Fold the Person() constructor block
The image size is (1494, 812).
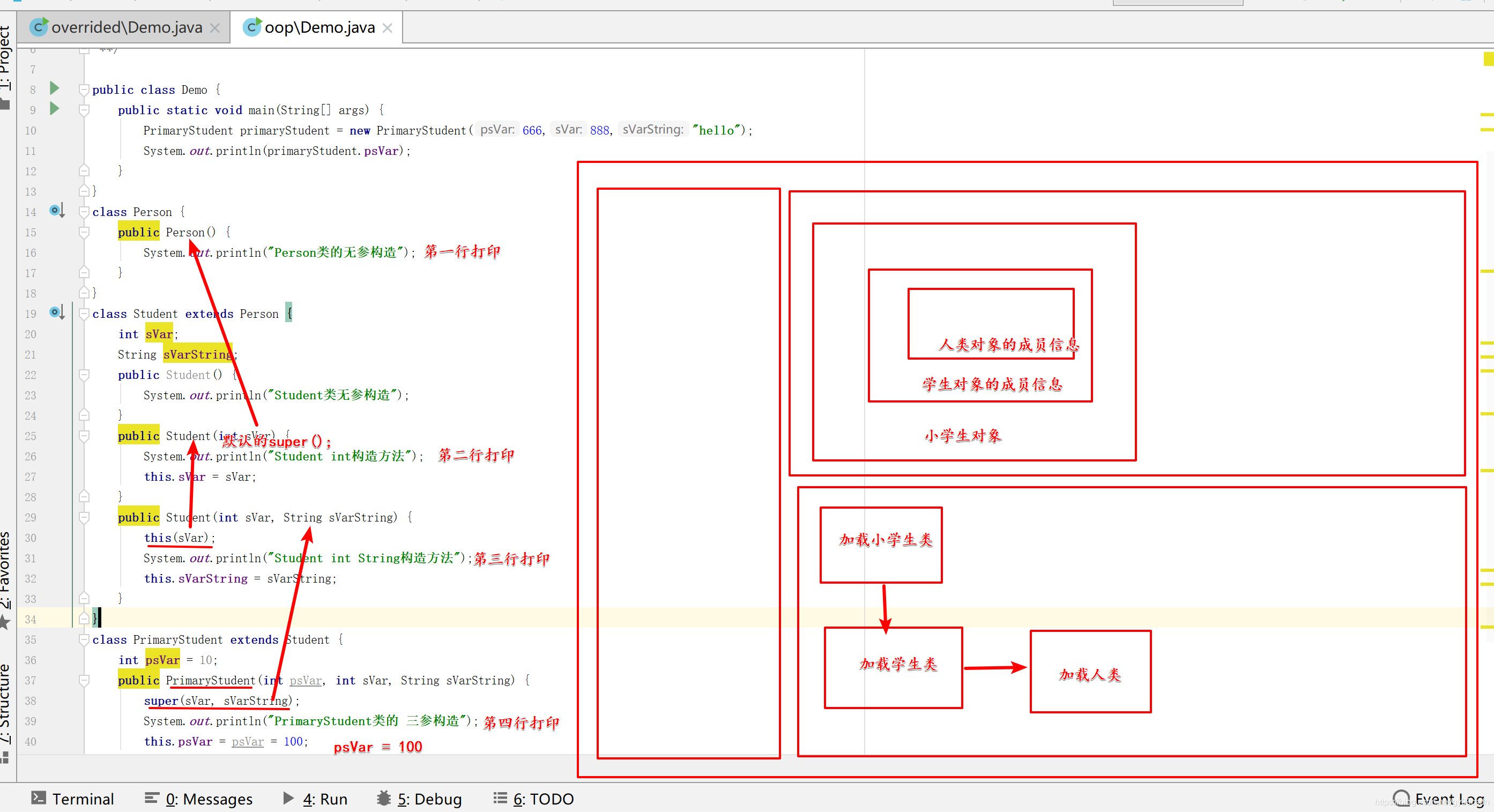coord(84,233)
